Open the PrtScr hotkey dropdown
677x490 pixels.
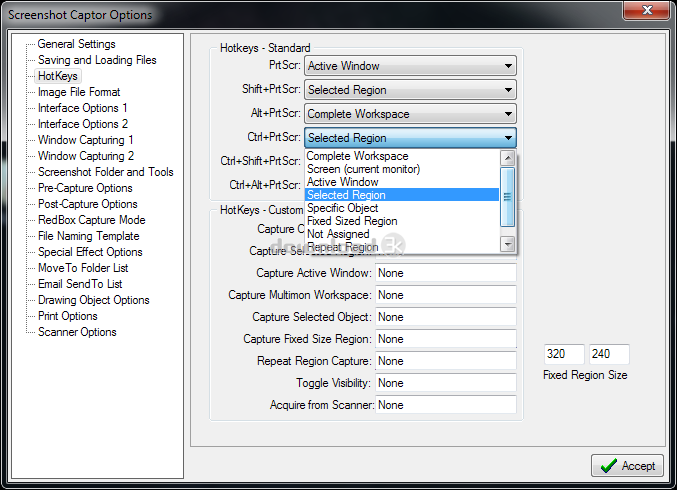pos(410,66)
